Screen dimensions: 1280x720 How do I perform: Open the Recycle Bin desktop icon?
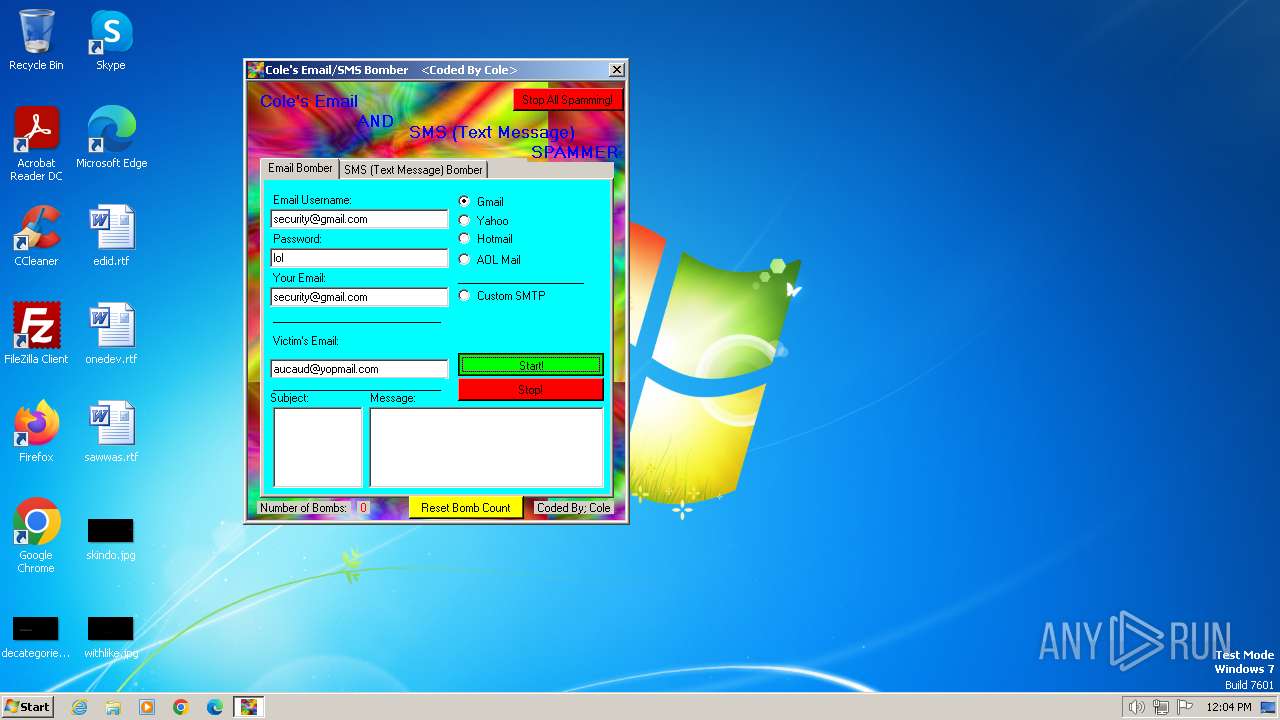pyautogui.click(x=36, y=40)
